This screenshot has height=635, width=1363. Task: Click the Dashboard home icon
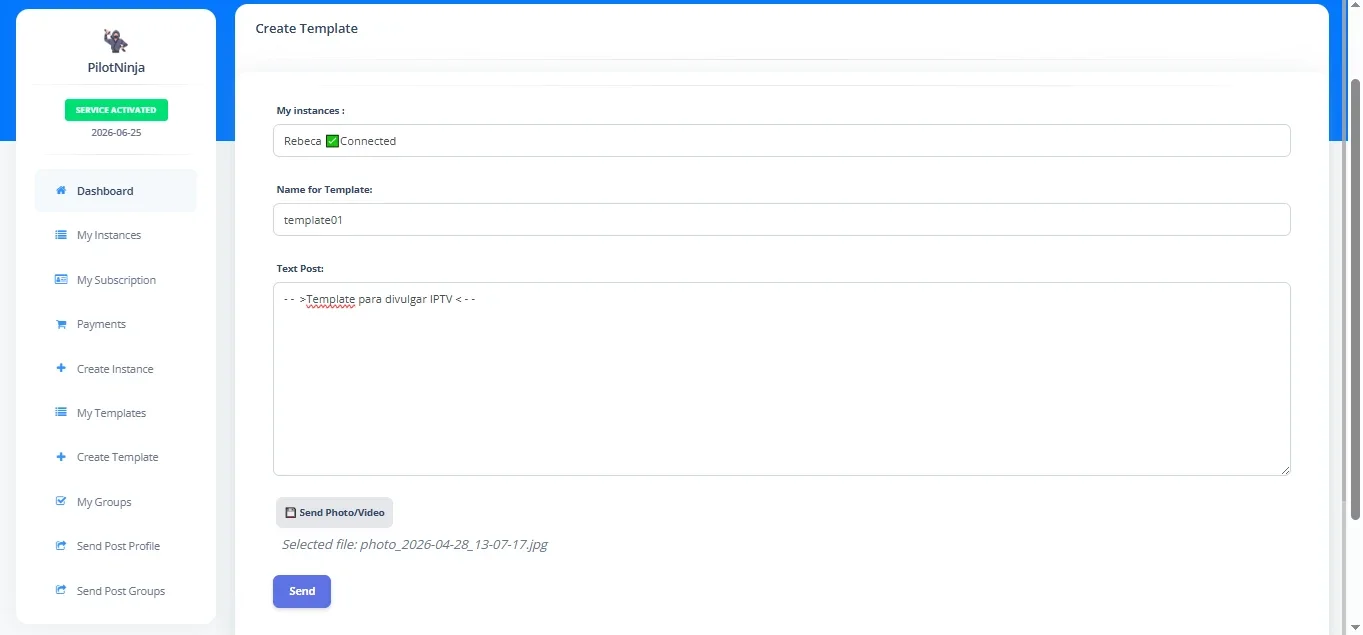[61, 190]
